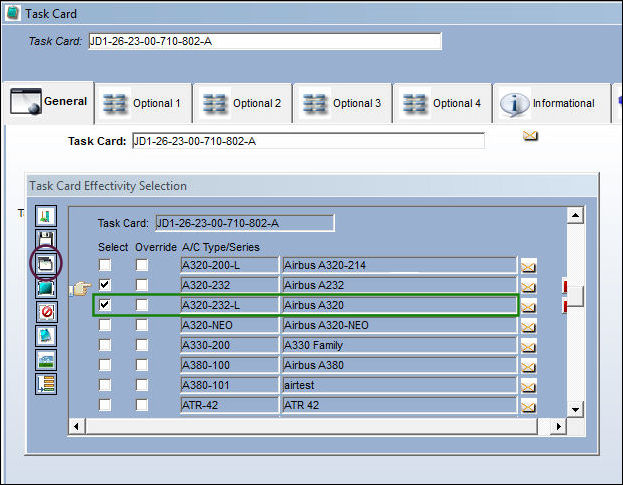
Task: Check Select box for A320-NEO
Action: click(105, 325)
